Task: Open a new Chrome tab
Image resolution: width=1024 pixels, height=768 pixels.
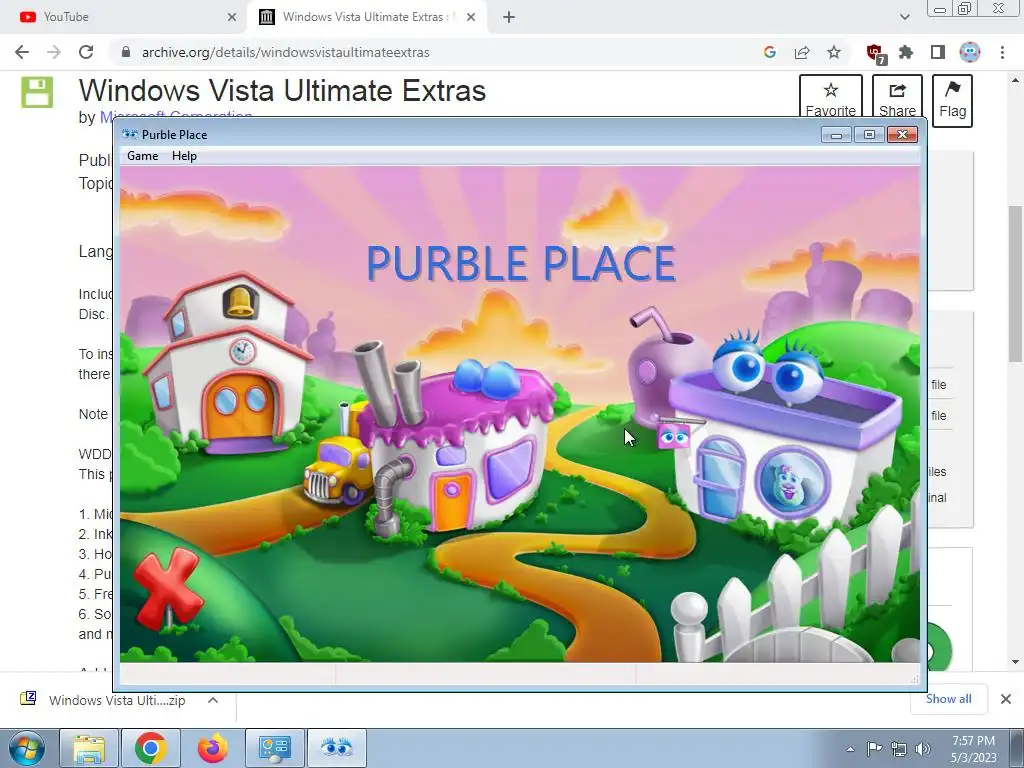Action: point(509,17)
